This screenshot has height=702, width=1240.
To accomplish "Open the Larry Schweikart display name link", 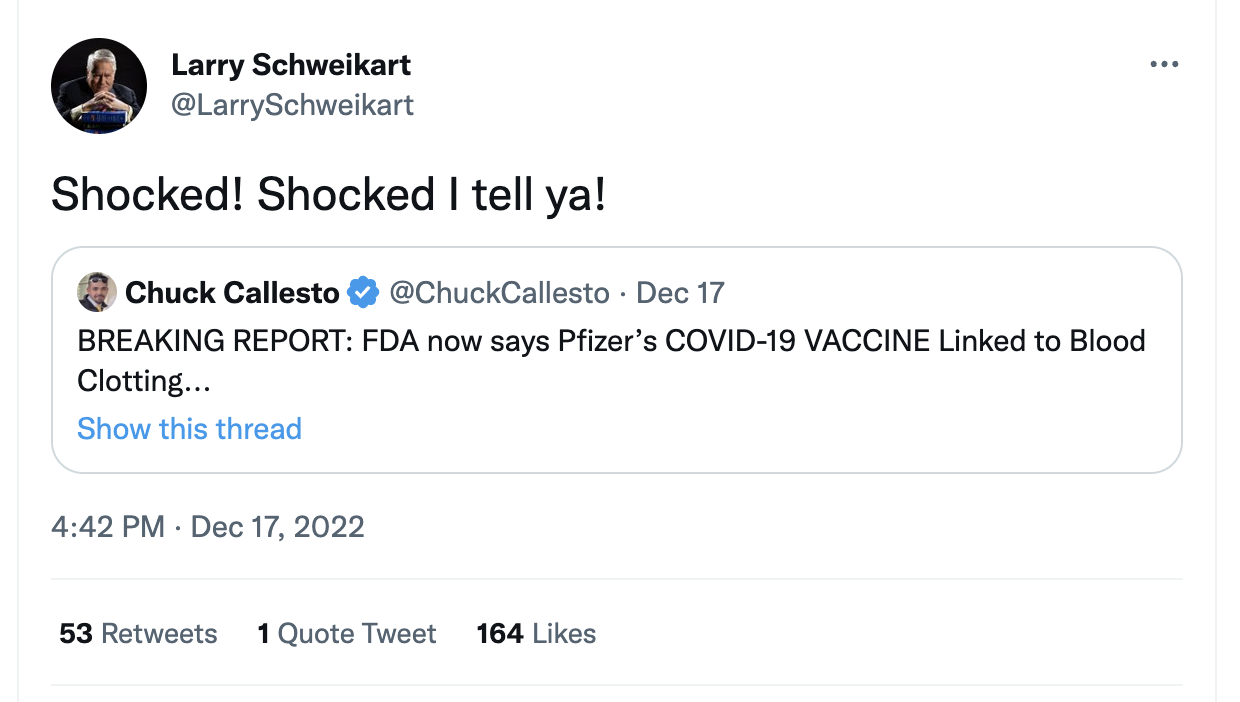I will tap(291, 65).
